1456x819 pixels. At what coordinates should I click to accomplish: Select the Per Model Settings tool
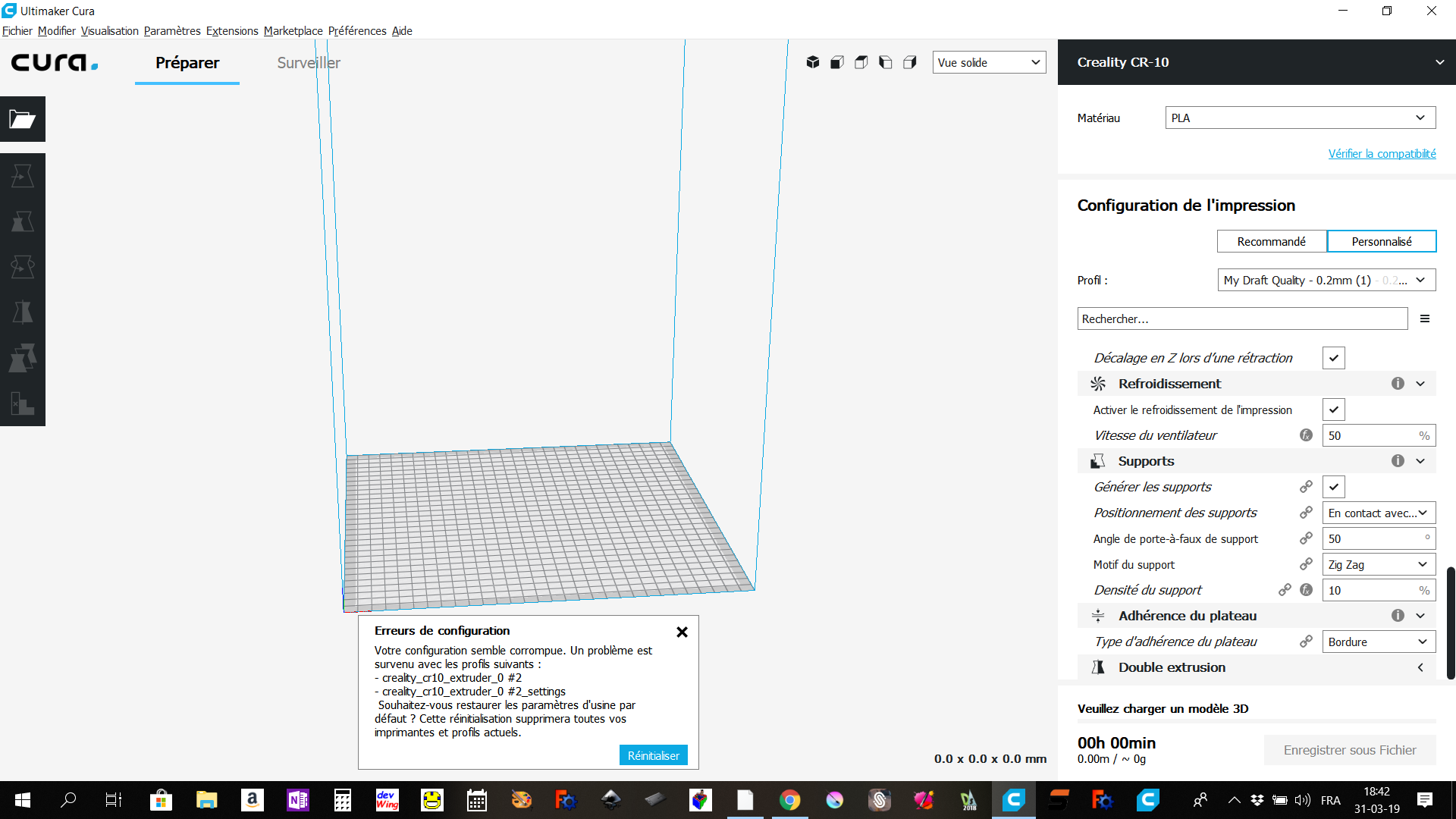pos(23,358)
